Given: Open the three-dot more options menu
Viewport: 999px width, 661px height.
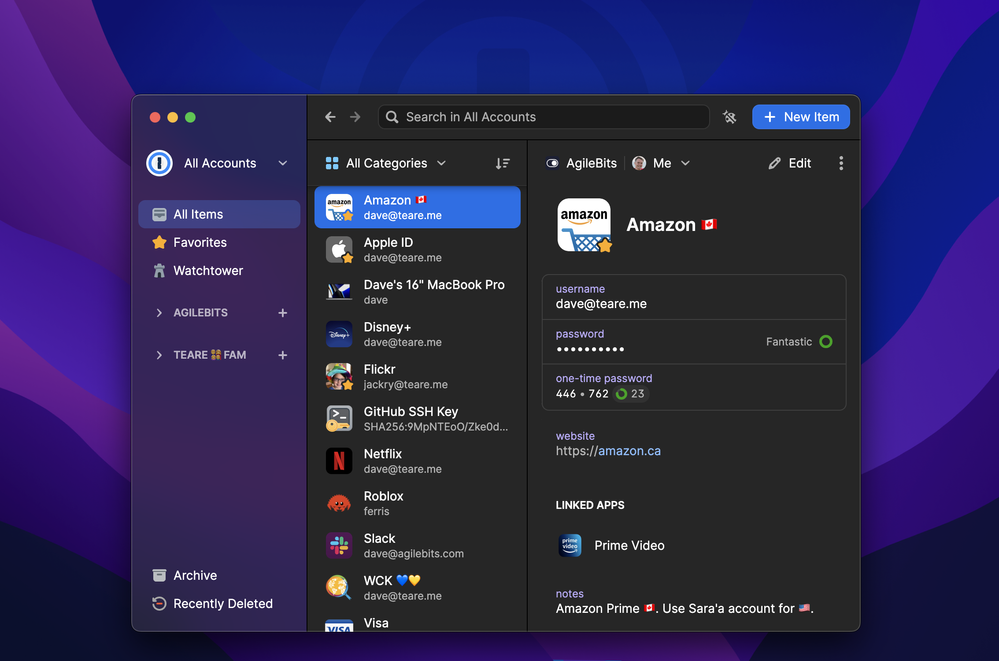Looking at the screenshot, I should point(840,163).
